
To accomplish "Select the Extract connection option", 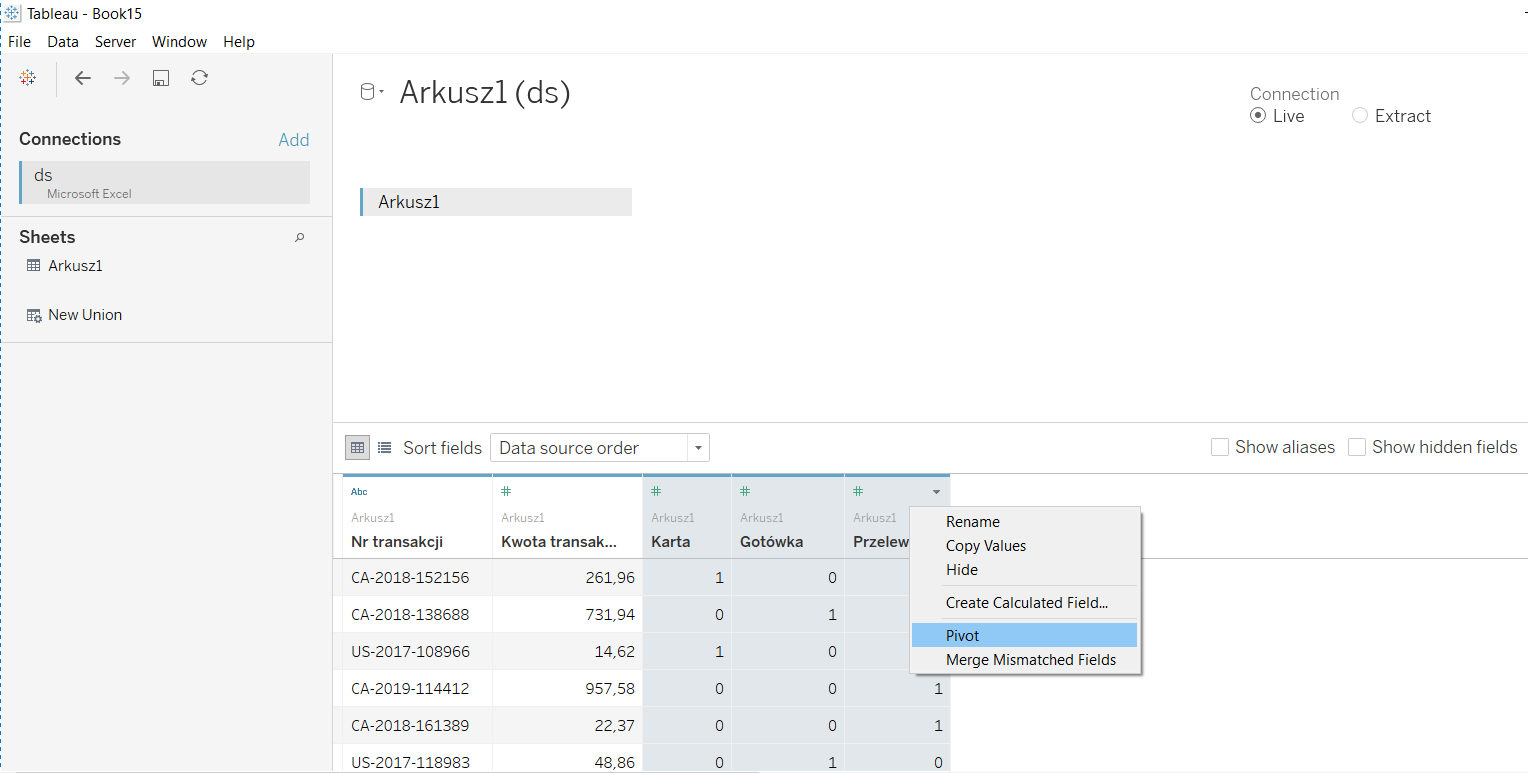I will 1360,116.
